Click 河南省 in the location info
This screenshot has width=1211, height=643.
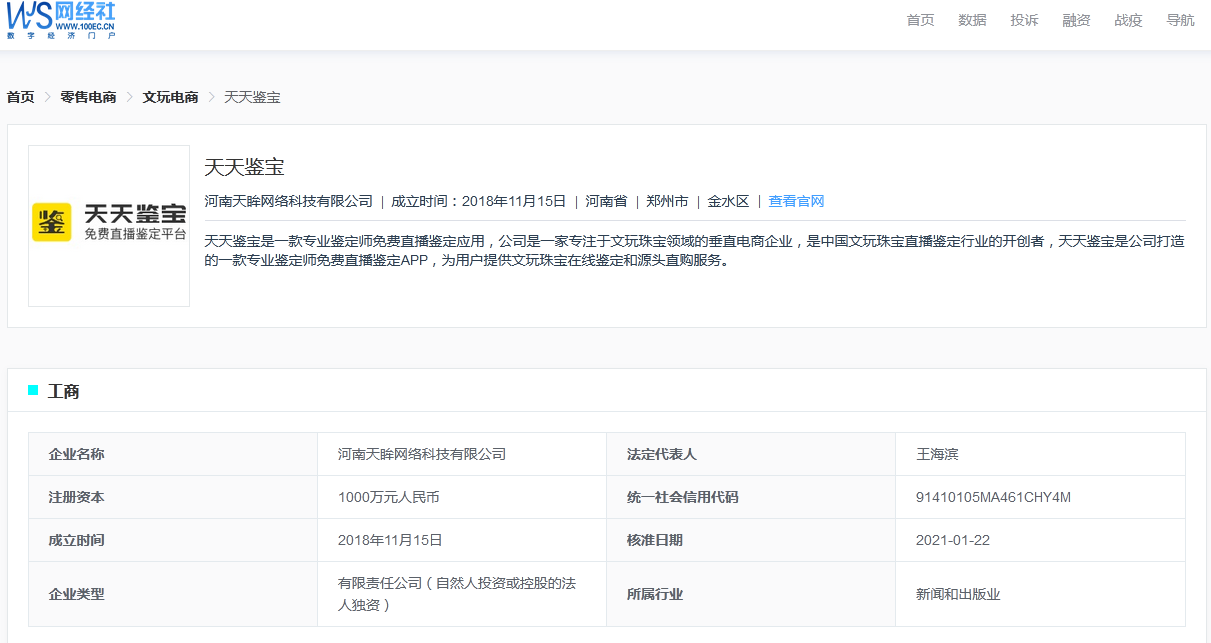click(606, 201)
